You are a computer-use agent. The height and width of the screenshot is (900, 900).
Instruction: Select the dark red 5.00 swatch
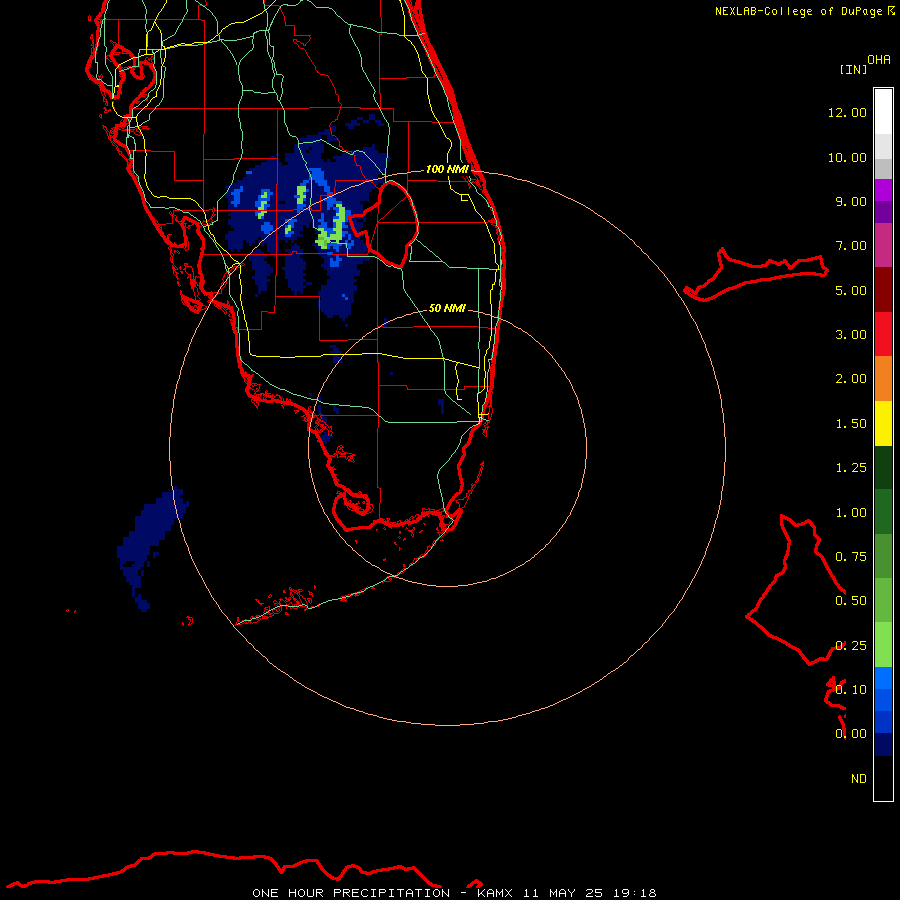(x=883, y=290)
